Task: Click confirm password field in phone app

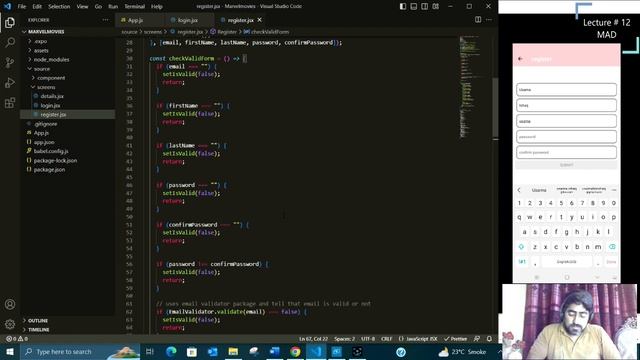Action: tap(566, 152)
